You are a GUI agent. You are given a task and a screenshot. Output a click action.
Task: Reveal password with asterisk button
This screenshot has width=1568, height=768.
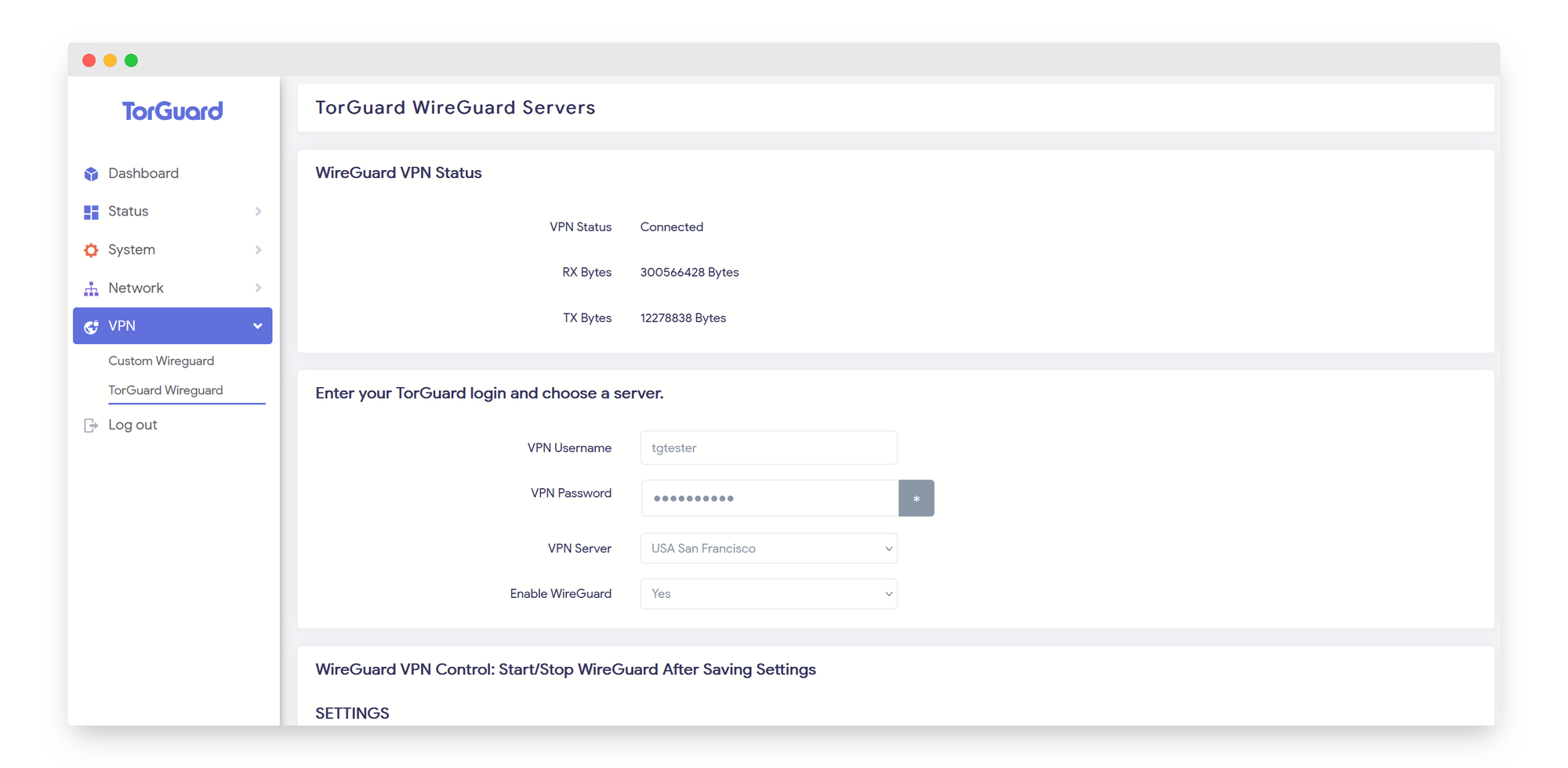pyautogui.click(x=916, y=498)
